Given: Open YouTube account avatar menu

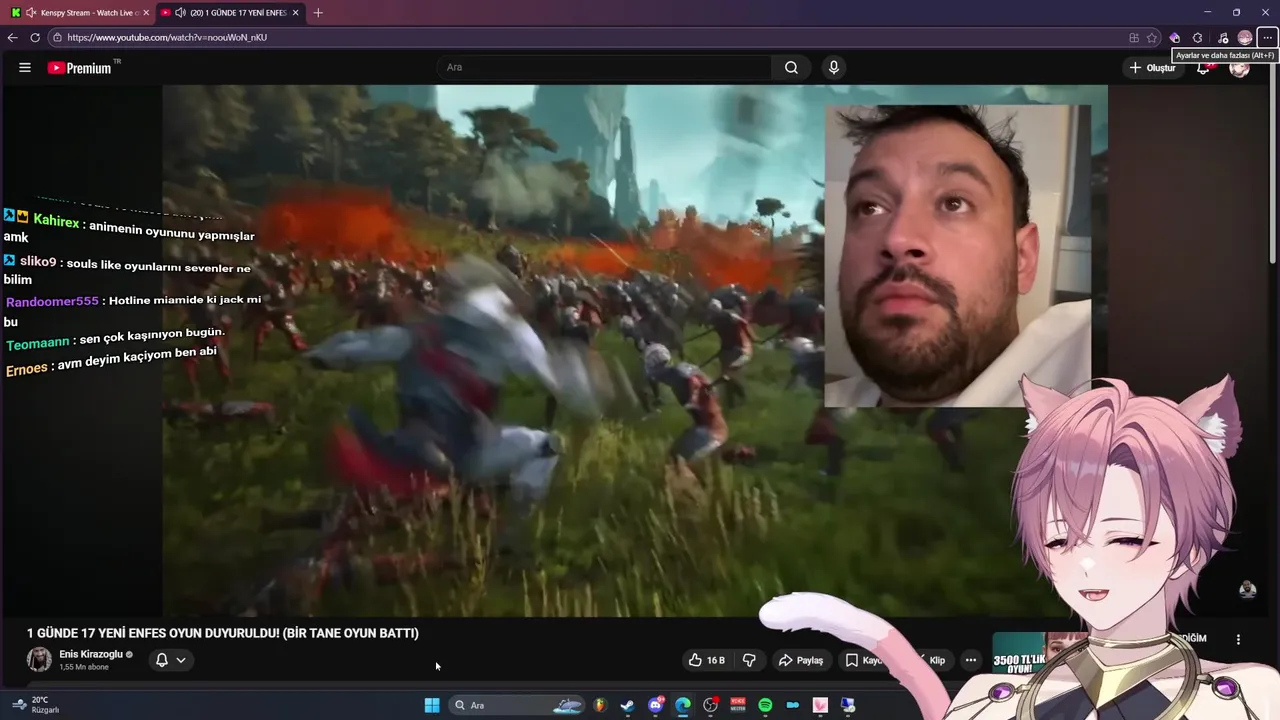Looking at the screenshot, I should [x=1239, y=68].
